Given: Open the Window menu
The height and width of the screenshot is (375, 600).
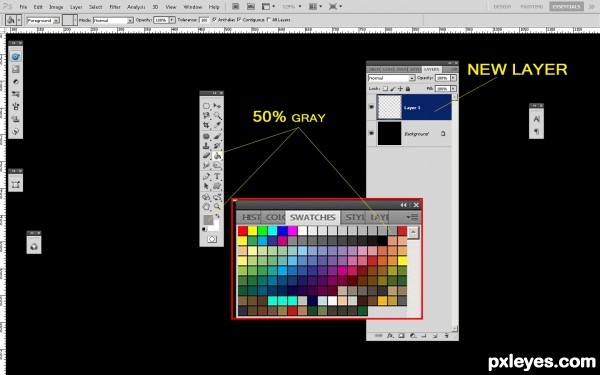Looking at the screenshot, I should click(x=192, y=7).
